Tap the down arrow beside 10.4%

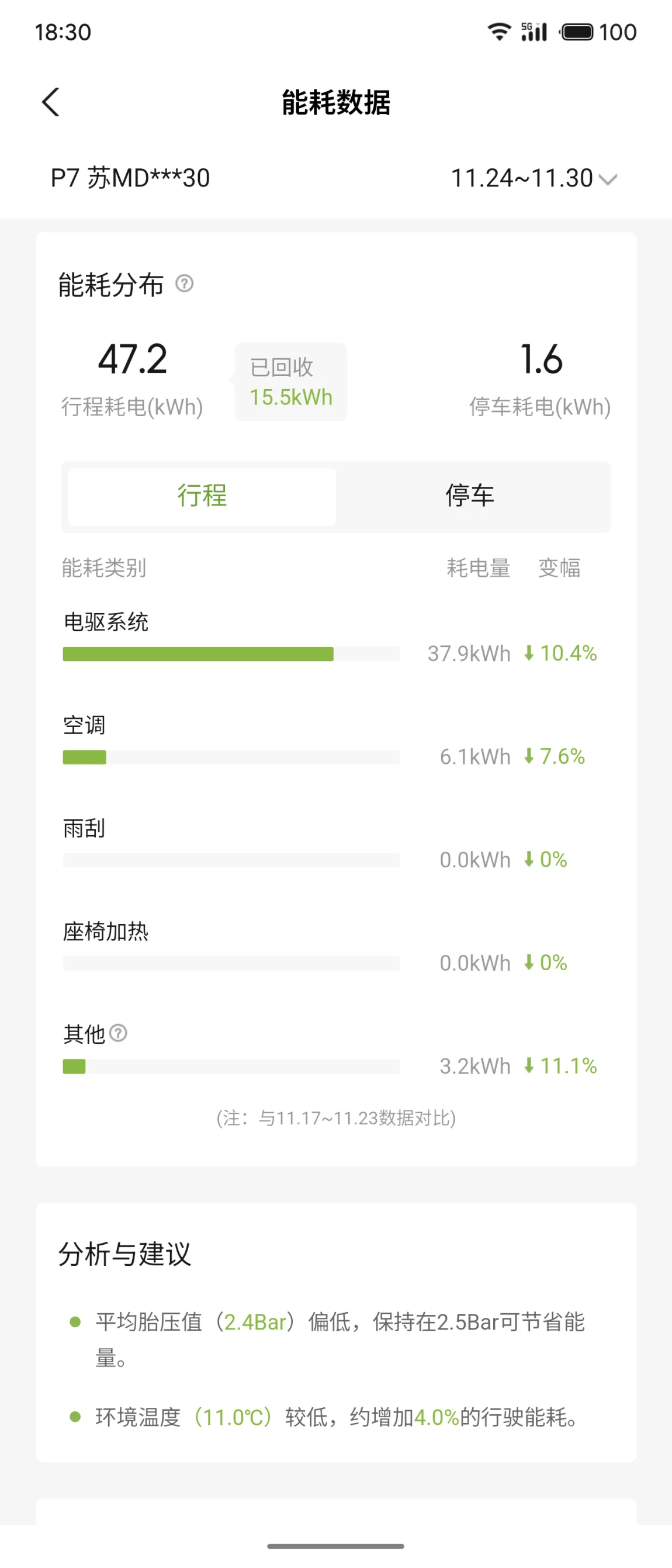529,653
